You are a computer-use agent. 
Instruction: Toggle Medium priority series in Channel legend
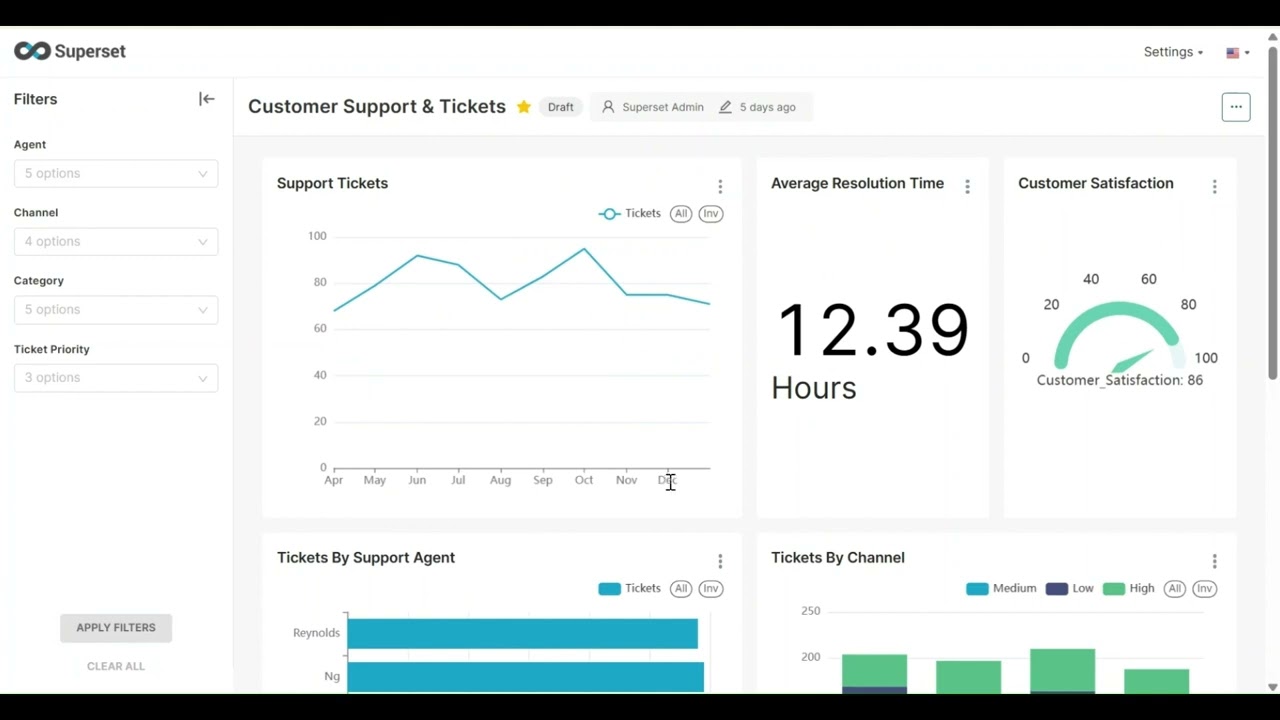tap(1001, 588)
